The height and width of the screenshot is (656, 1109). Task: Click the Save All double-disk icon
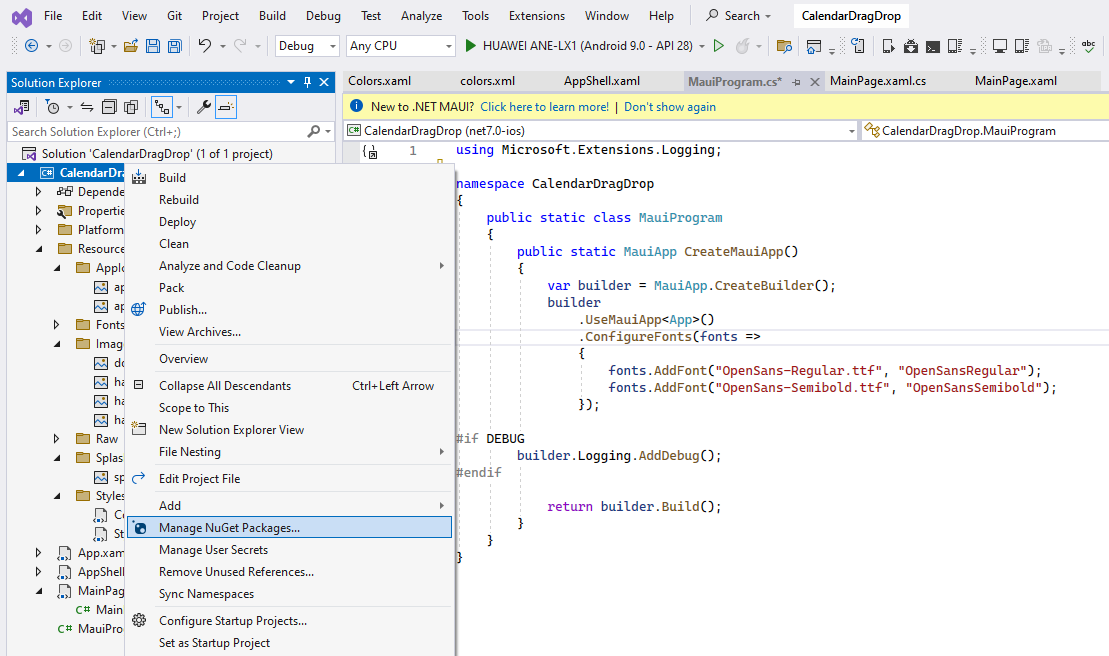pos(175,46)
